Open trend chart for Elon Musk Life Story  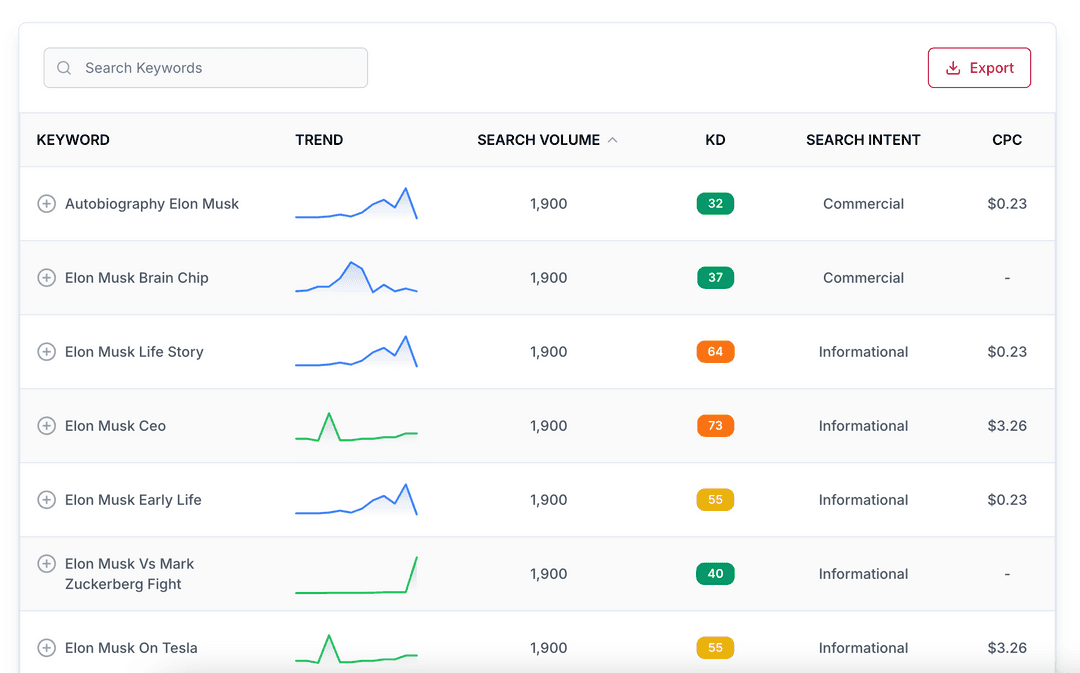pyautogui.click(x=356, y=351)
